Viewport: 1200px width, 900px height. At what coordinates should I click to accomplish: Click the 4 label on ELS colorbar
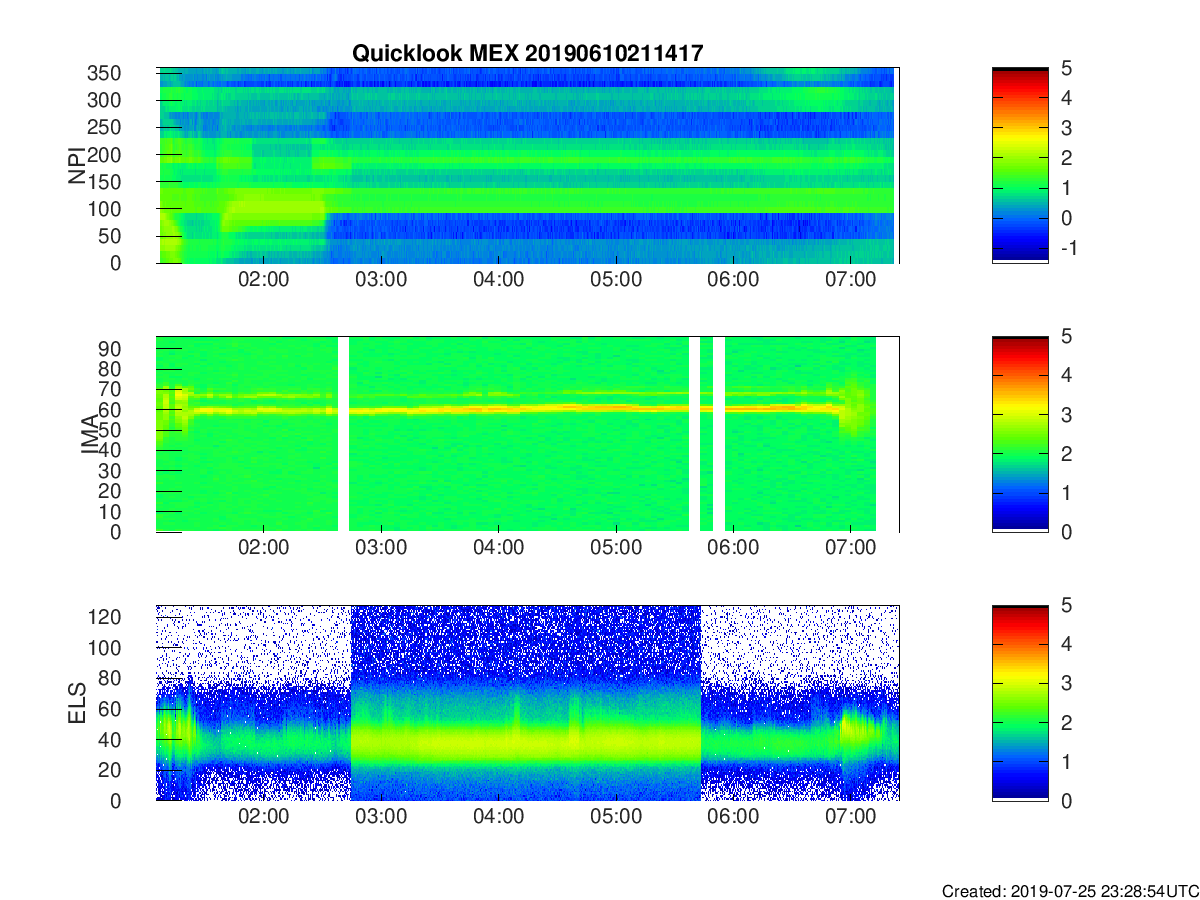click(x=1065, y=644)
